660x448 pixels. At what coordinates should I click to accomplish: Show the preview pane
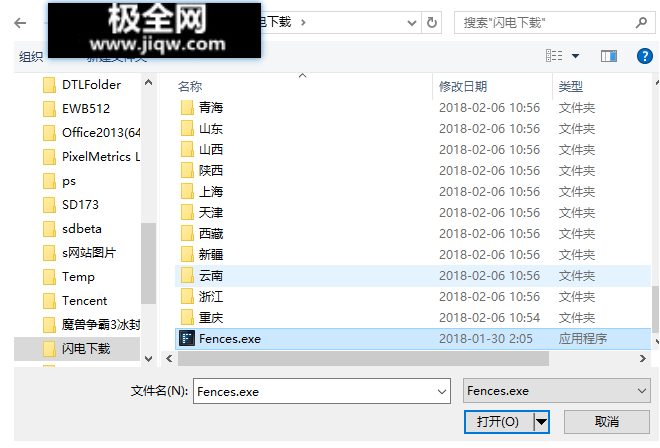pos(611,55)
